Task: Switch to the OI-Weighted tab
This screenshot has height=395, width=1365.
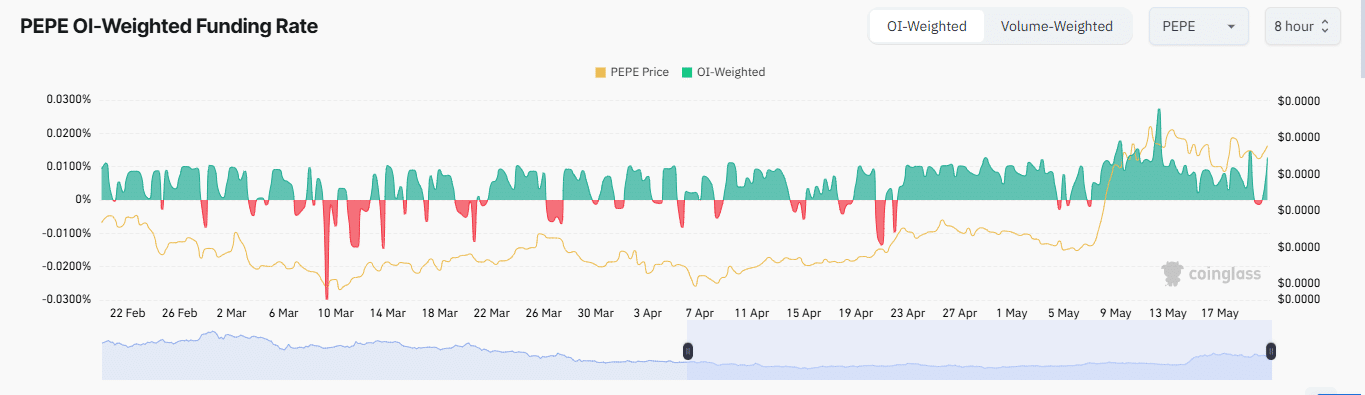Action: coord(927,26)
